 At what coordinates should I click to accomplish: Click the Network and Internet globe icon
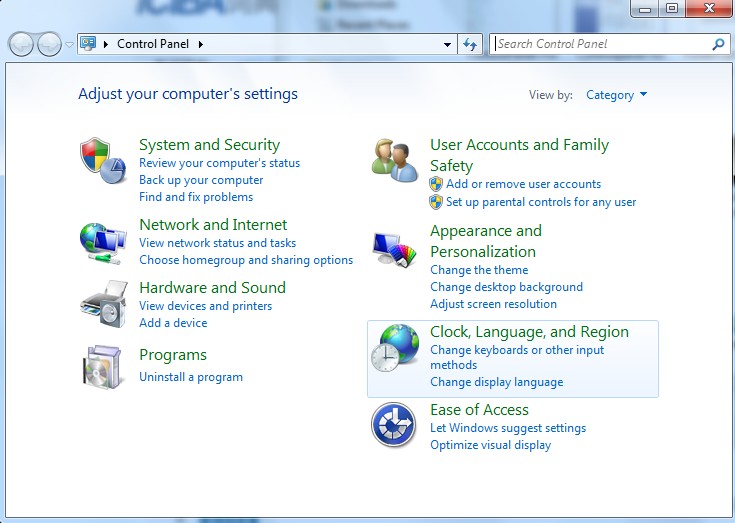[x=103, y=244]
